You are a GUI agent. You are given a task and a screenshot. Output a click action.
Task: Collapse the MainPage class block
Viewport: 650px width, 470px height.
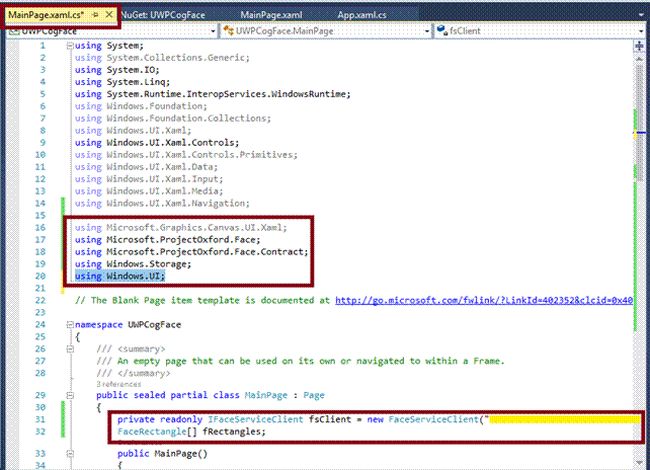(70, 395)
